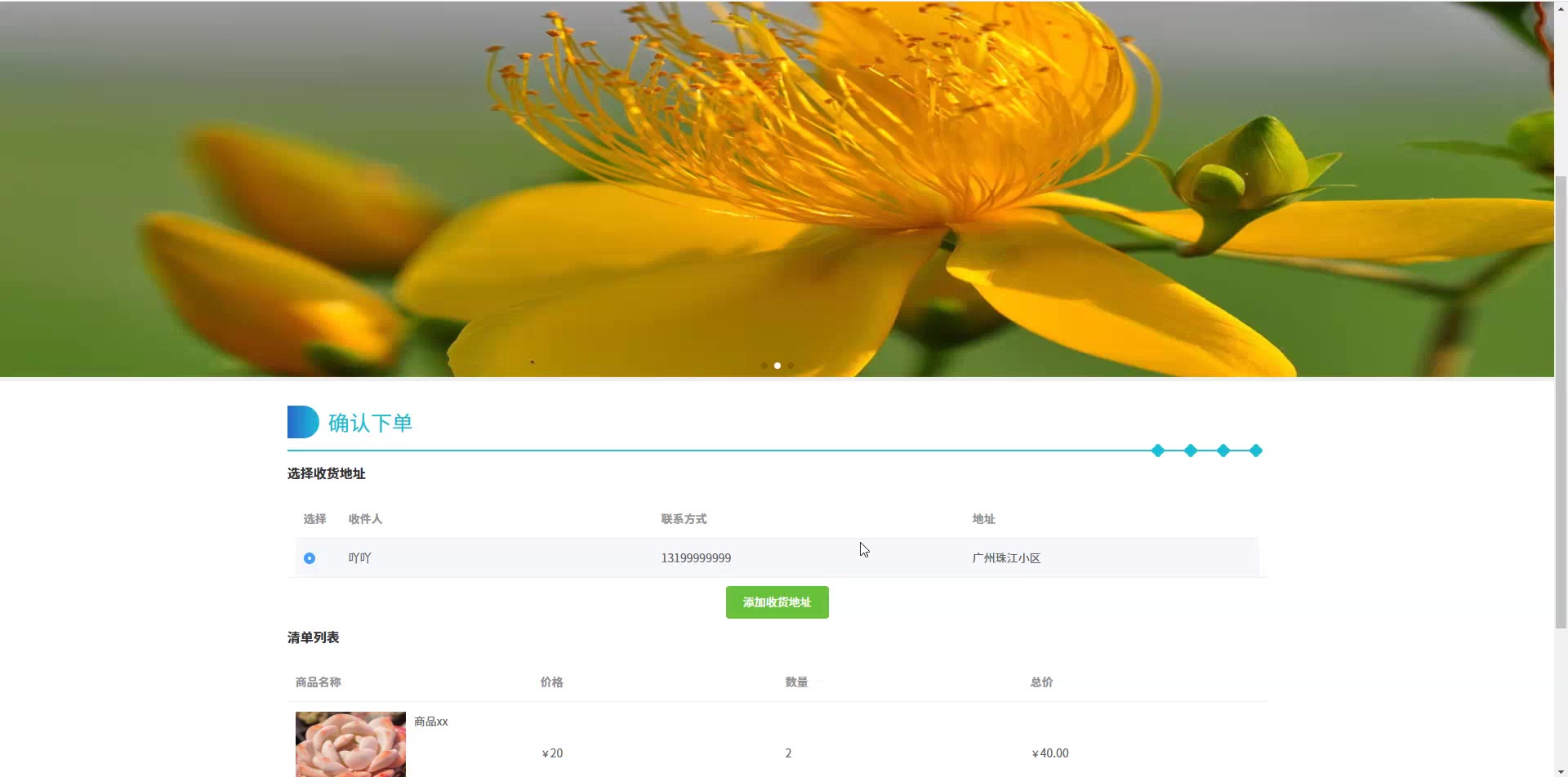The width and height of the screenshot is (1568, 777).
Task: Click the 清单列表 section title
Action: click(x=314, y=637)
